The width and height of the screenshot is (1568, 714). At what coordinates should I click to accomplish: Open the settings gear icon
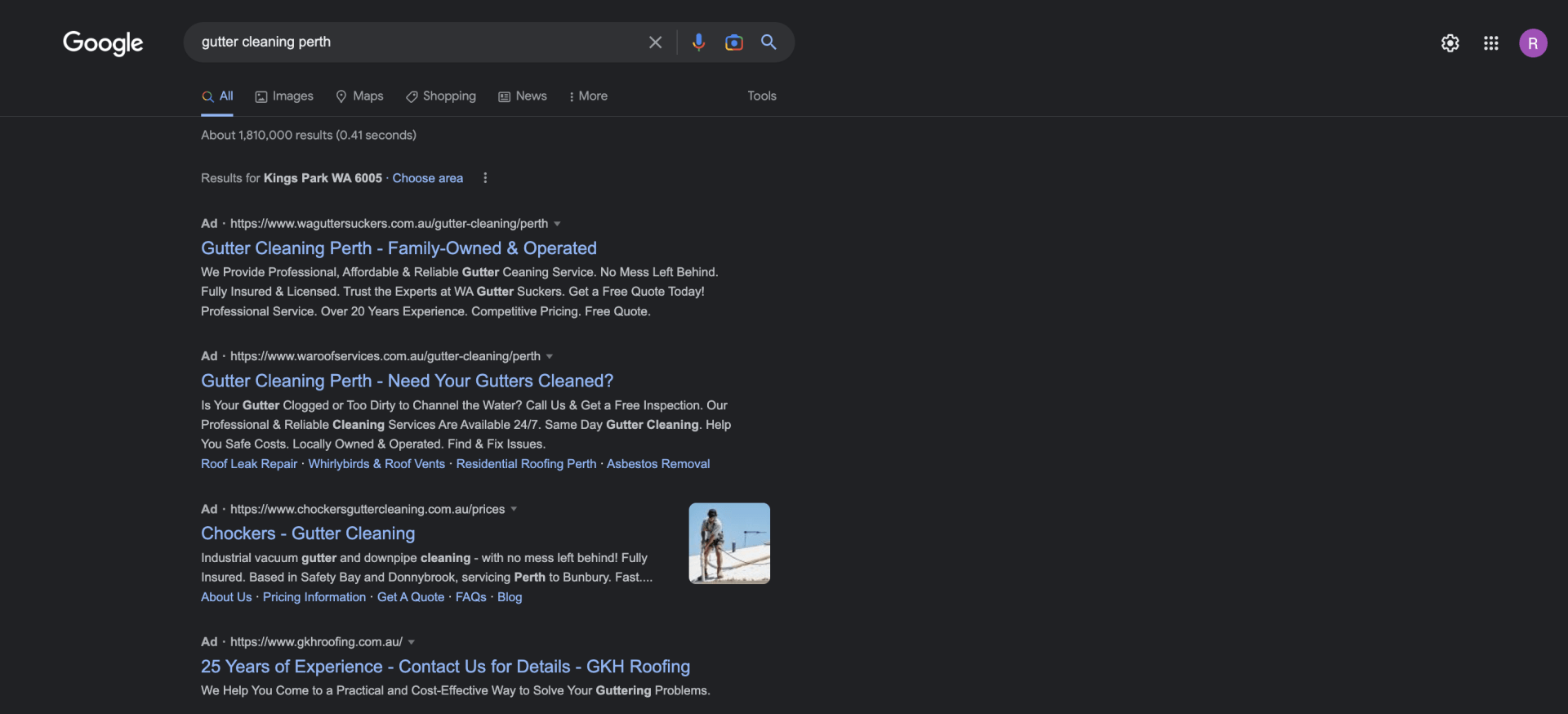pyautogui.click(x=1450, y=43)
